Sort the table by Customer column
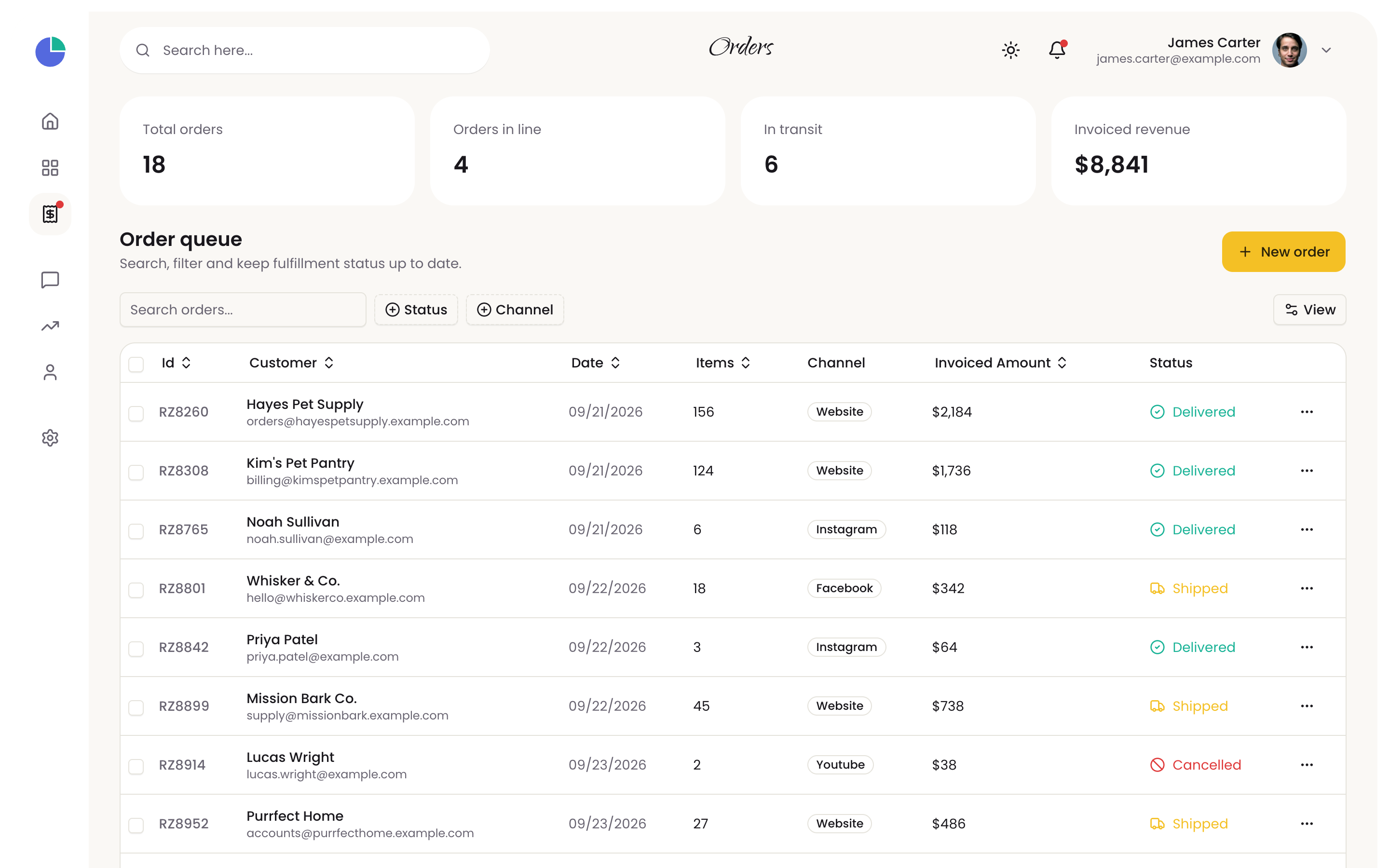The height and width of the screenshot is (868, 1389). 291,363
